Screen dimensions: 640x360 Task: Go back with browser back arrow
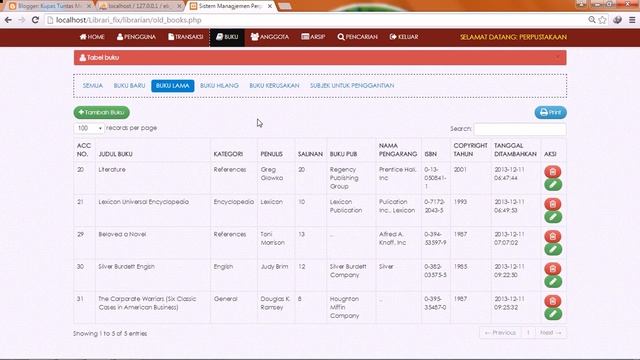tap(8, 20)
